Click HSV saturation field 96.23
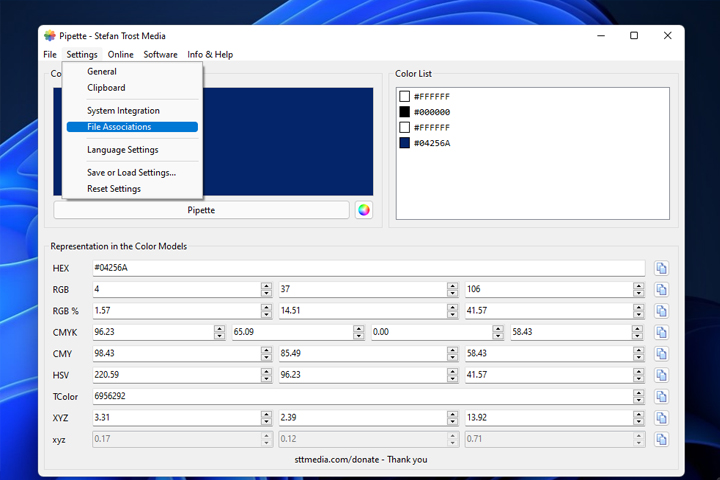This screenshot has height=480, width=720. tap(363, 375)
